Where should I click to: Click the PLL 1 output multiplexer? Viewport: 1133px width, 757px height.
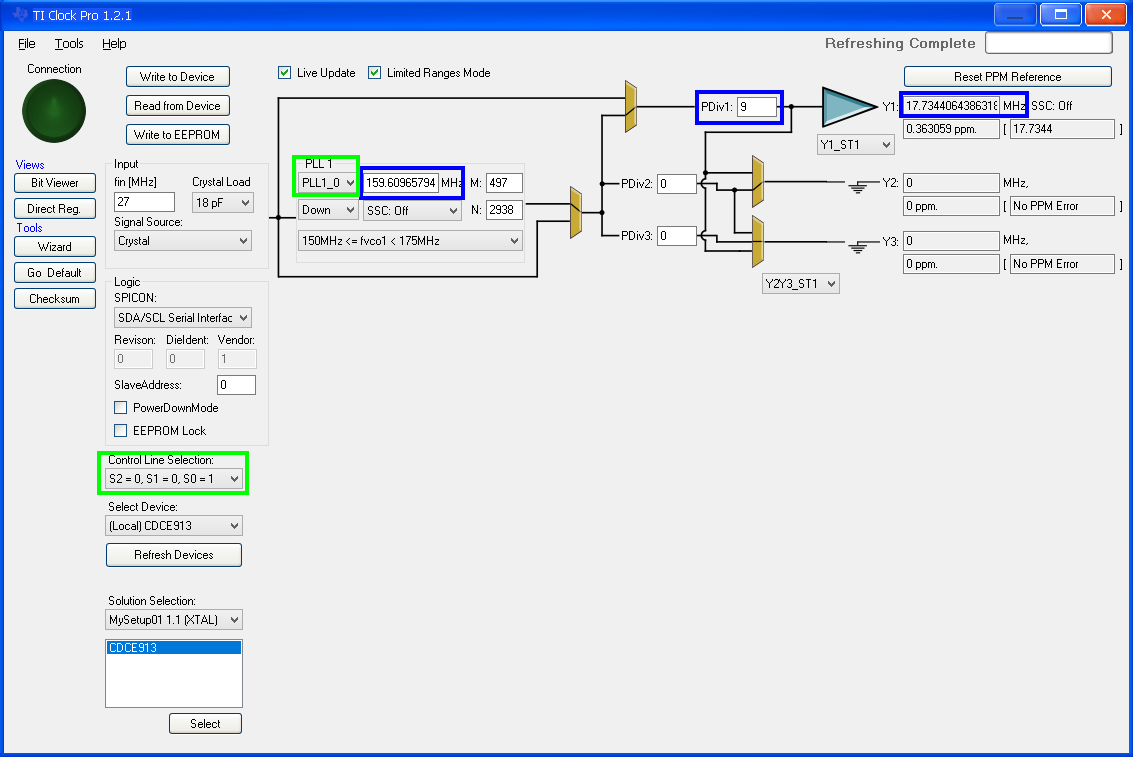(576, 212)
